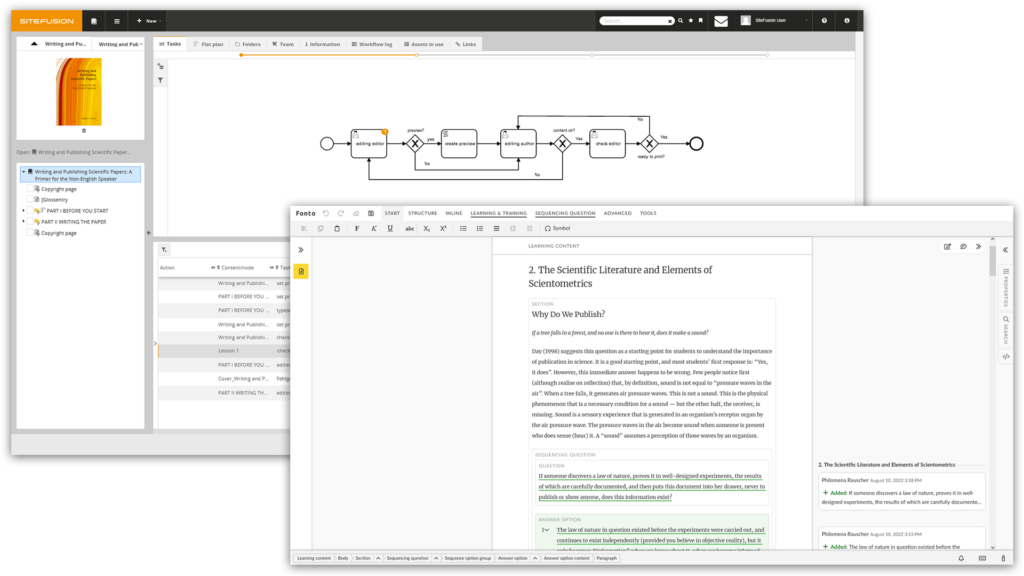Insert a bulleted list in Fonto
Screen dimensions: 1024x576
click(463, 229)
